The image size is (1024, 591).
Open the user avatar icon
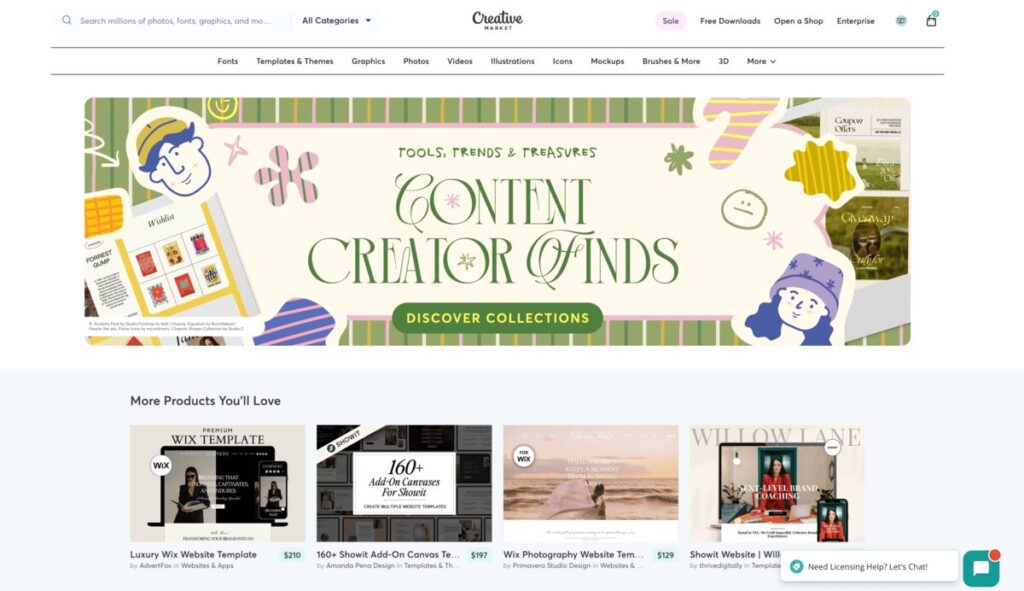click(x=901, y=21)
